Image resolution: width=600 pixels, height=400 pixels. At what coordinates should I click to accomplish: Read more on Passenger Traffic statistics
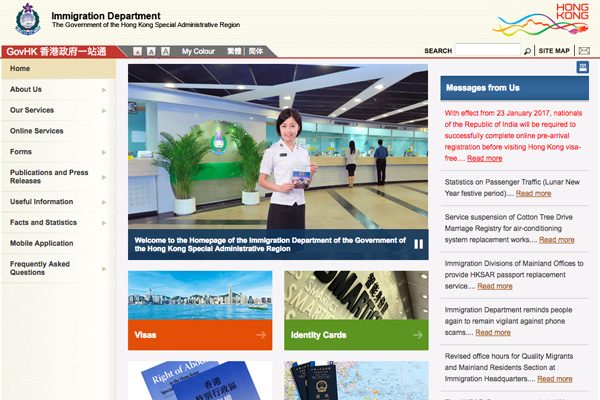(533, 193)
